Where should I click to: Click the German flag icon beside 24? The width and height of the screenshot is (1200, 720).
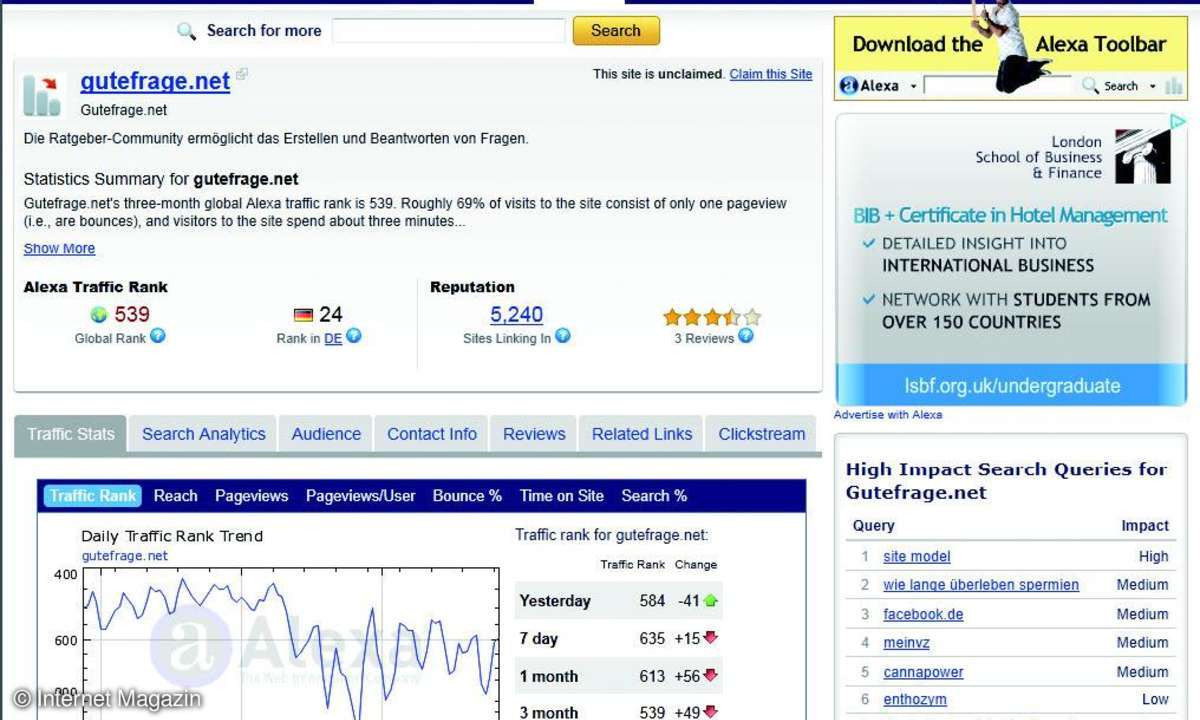(303, 315)
